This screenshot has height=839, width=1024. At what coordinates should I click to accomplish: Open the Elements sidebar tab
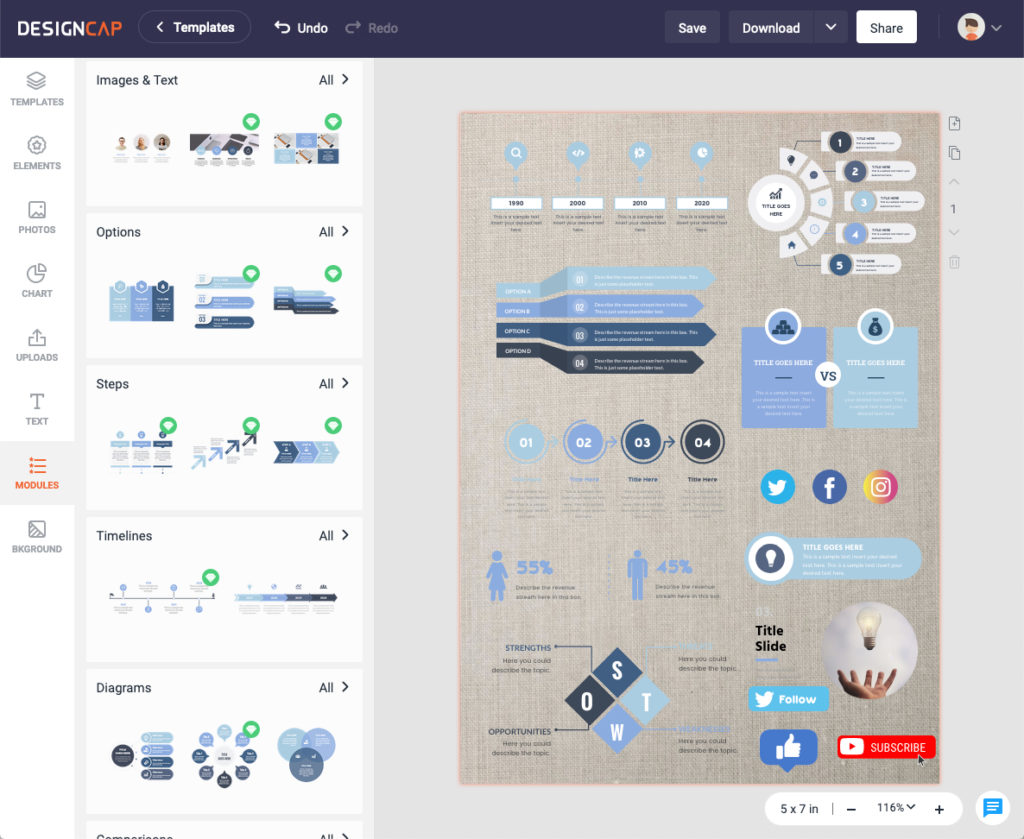tap(37, 153)
